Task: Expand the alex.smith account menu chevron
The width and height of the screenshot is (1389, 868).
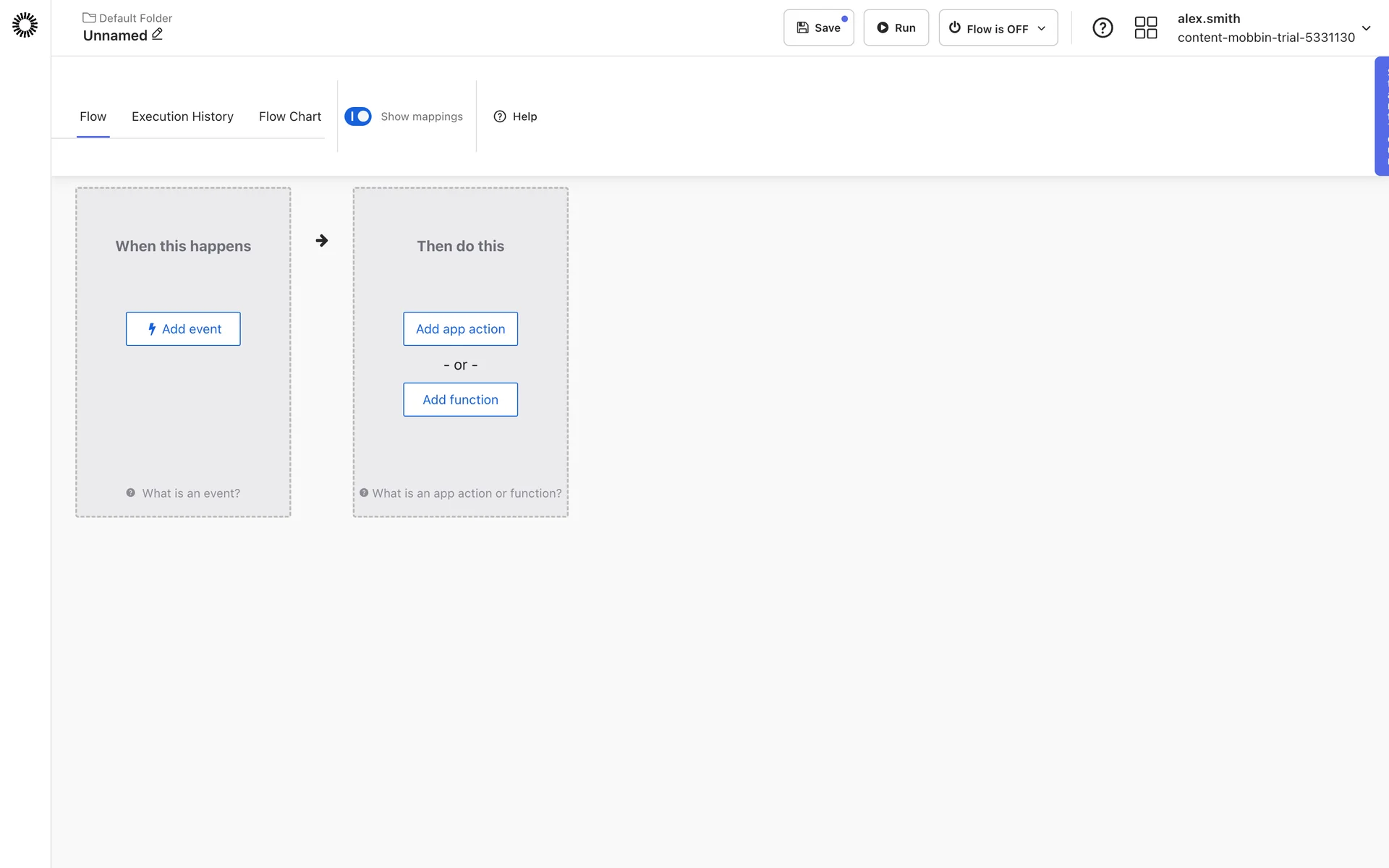Action: (x=1366, y=28)
